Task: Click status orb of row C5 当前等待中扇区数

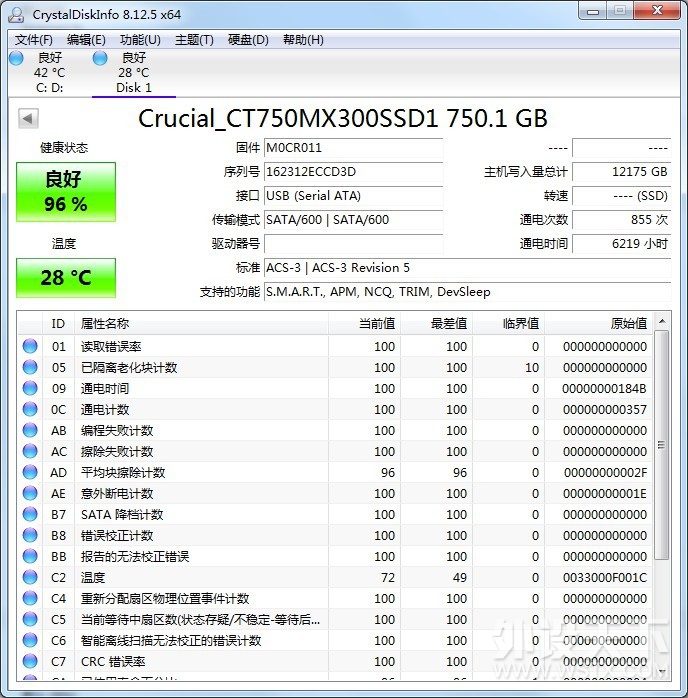Action: click(x=30, y=619)
